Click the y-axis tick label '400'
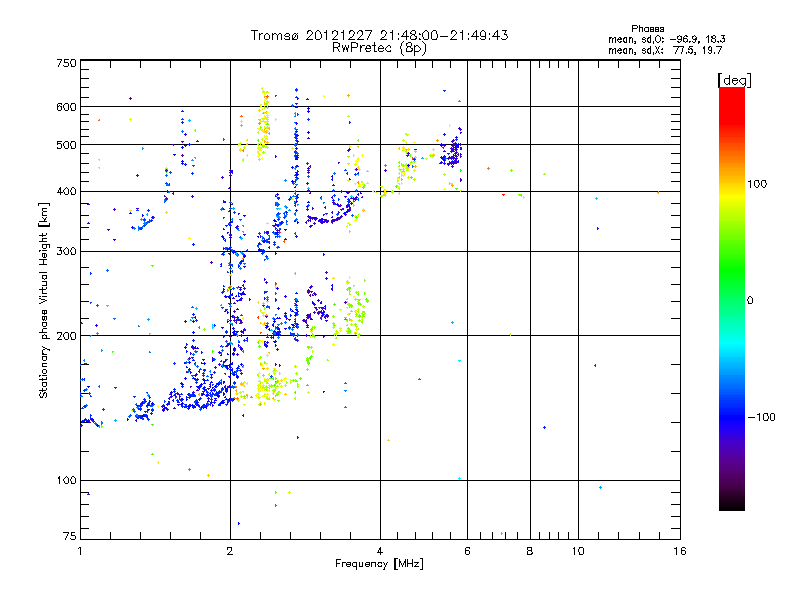Viewport: 800px width, 600px height. [66, 192]
